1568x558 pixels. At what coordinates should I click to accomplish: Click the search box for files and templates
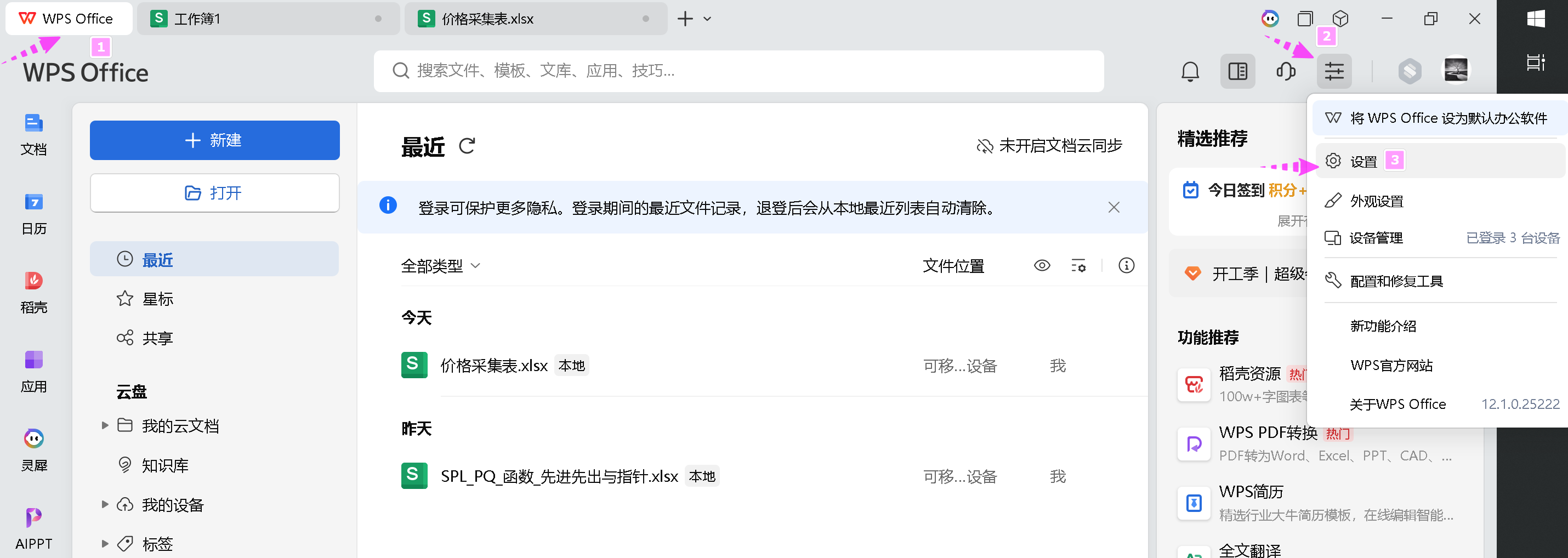[x=738, y=71]
